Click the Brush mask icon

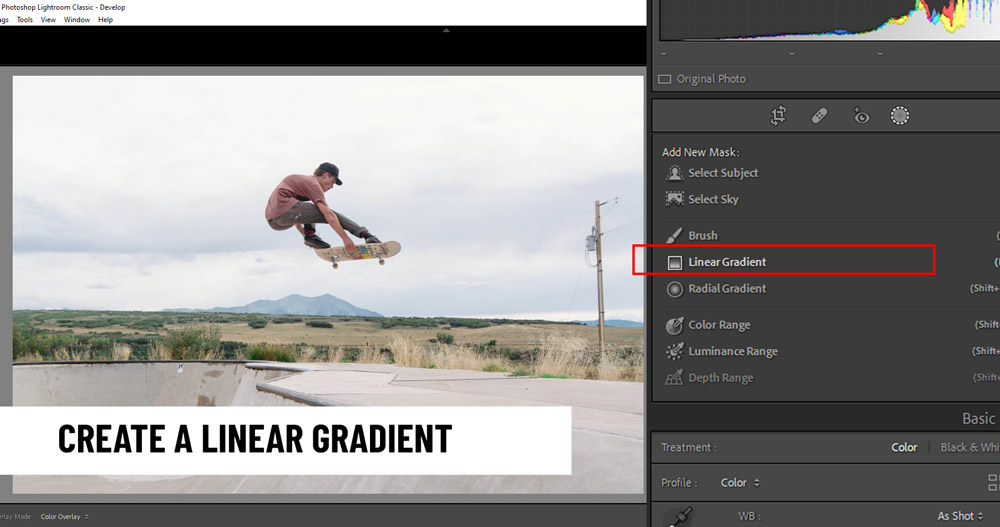[674, 235]
